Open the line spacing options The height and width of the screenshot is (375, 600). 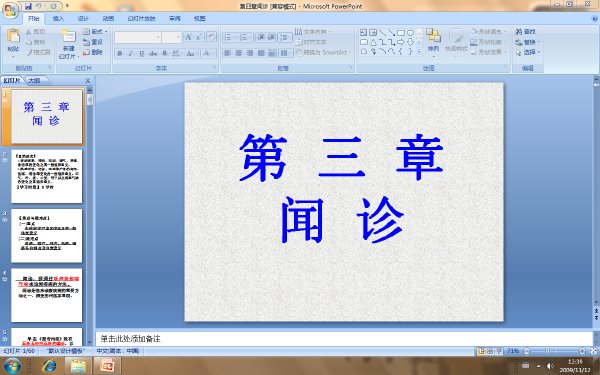point(285,37)
